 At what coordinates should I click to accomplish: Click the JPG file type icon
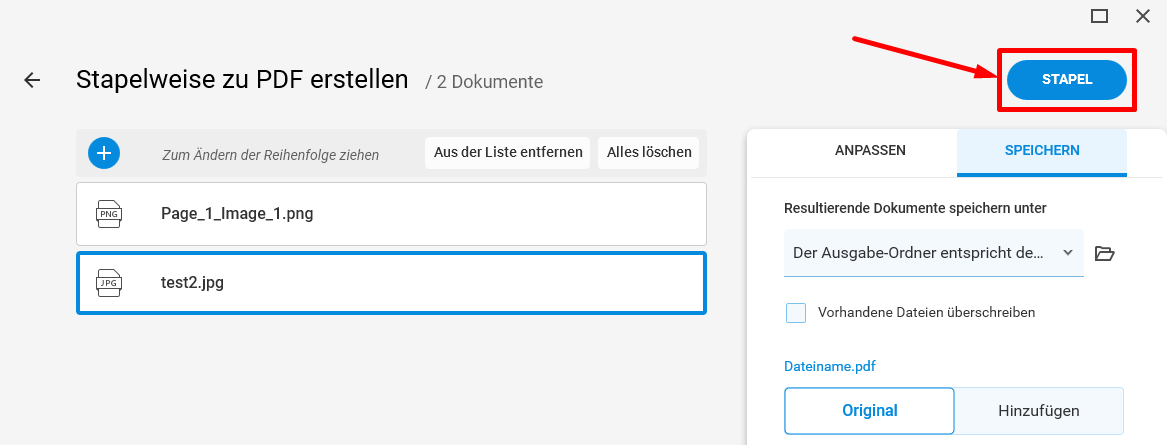pos(109,283)
